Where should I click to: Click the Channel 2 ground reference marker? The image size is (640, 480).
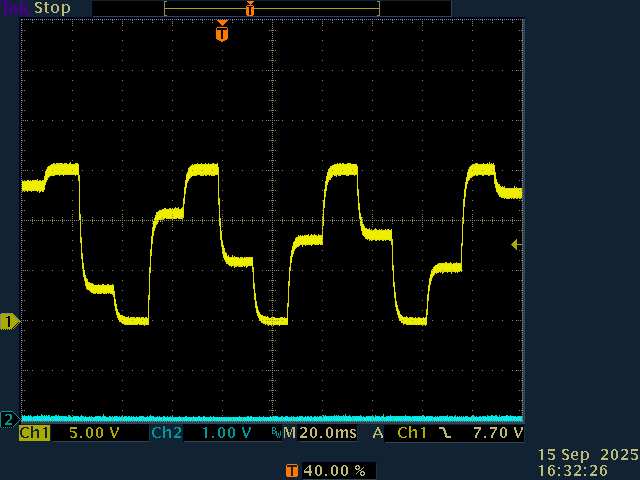point(9,418)
